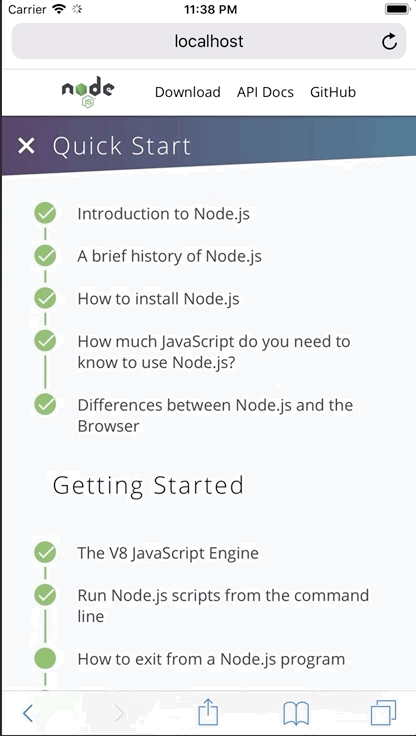416x736 pixels.
Task: Go to the GitHub nav link
Action: point(333,92)
